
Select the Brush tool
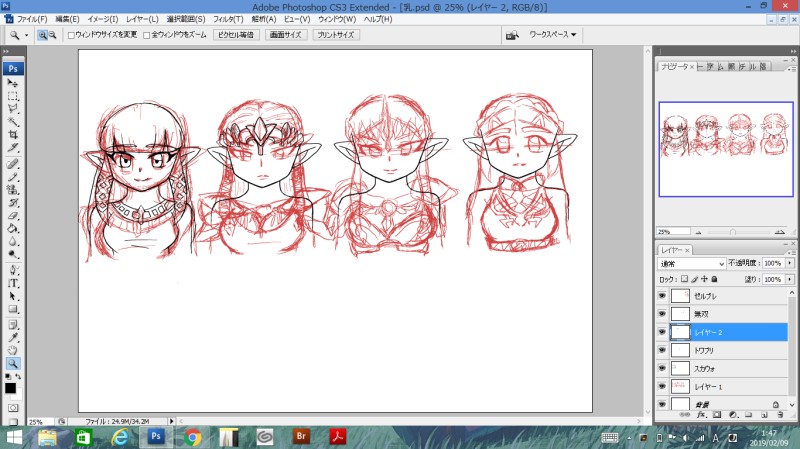click(13, 177)
